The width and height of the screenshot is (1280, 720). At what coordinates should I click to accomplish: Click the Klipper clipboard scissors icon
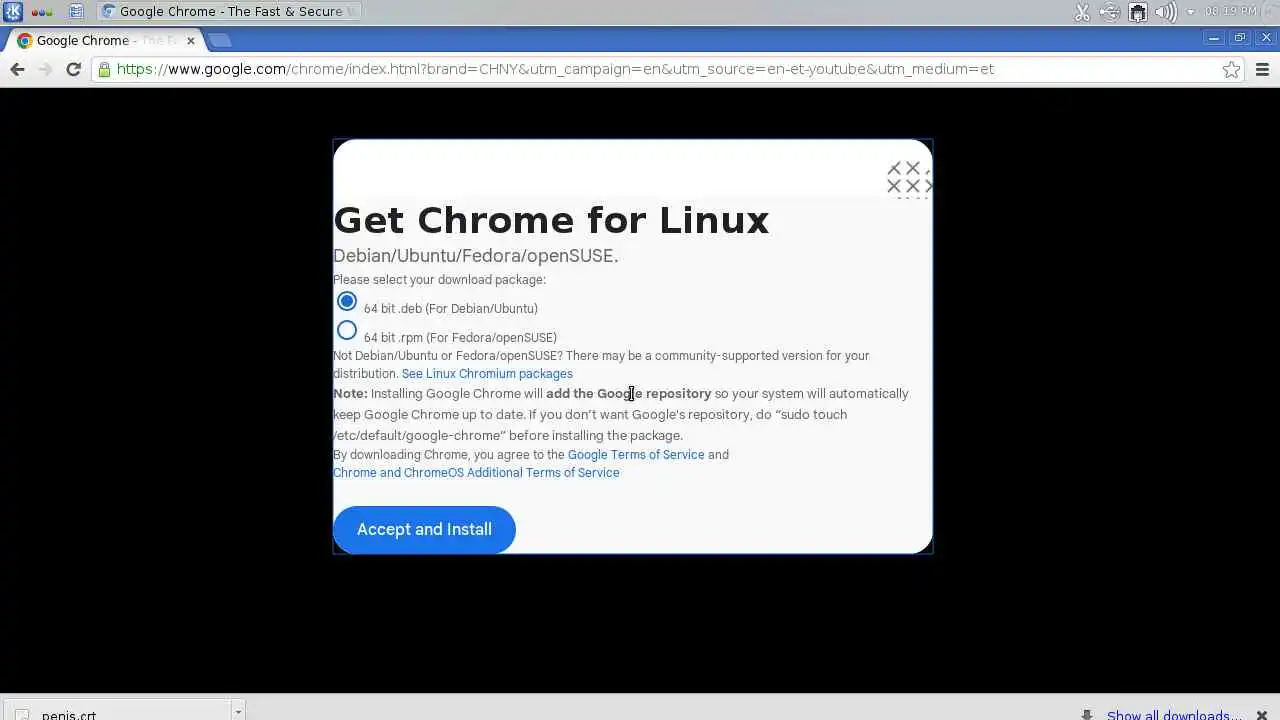click(1082, 12)
